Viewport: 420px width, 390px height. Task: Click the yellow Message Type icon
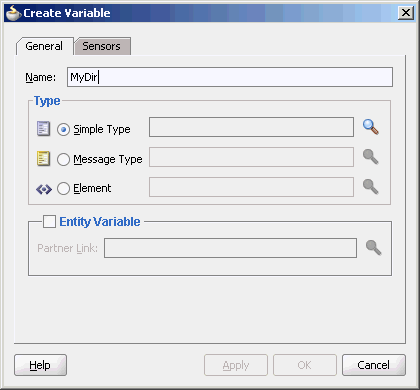[x=43, y=159]
